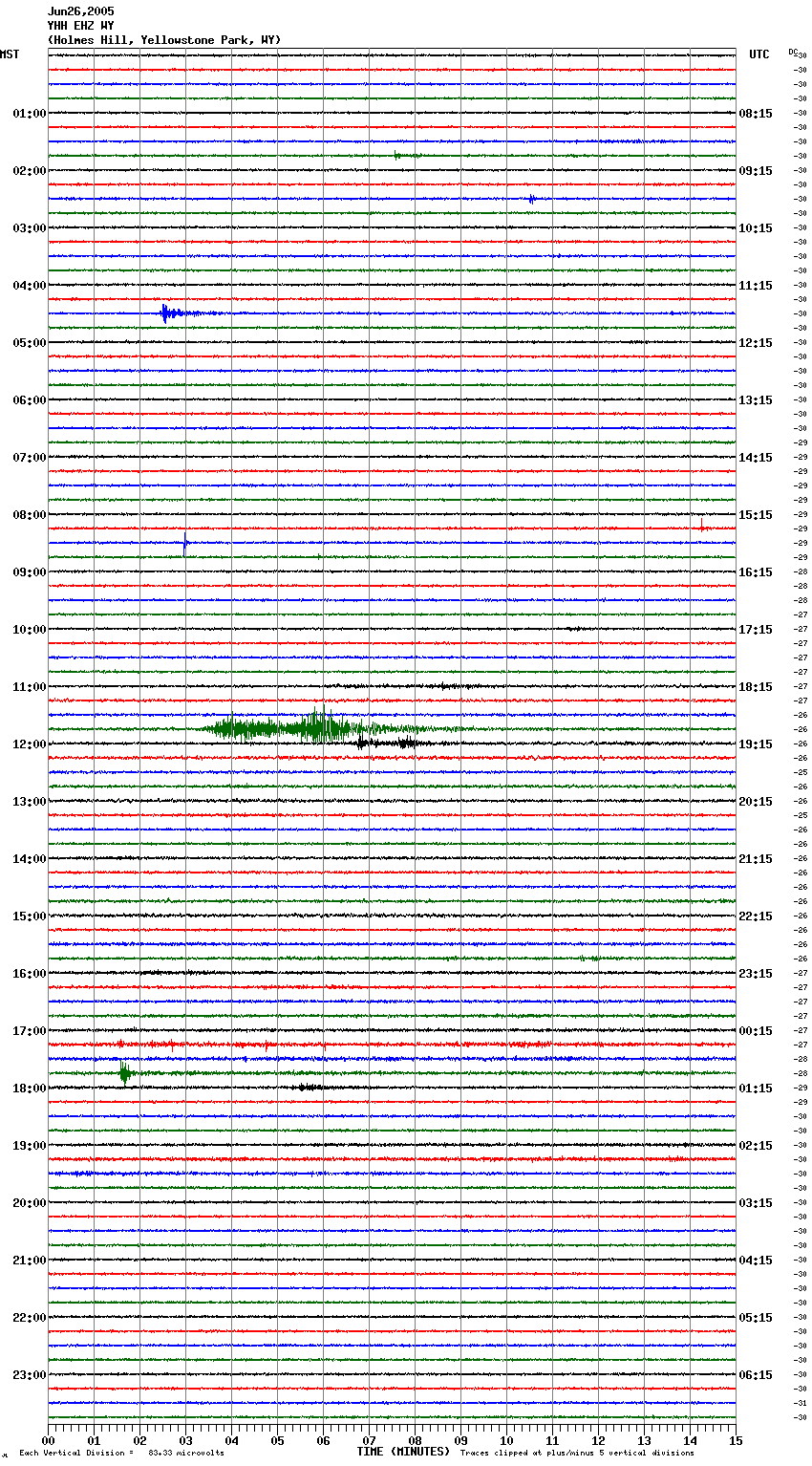Click the 15:15 UTC time label
This screenshot has width=812, height=1466.
point(756,515)
